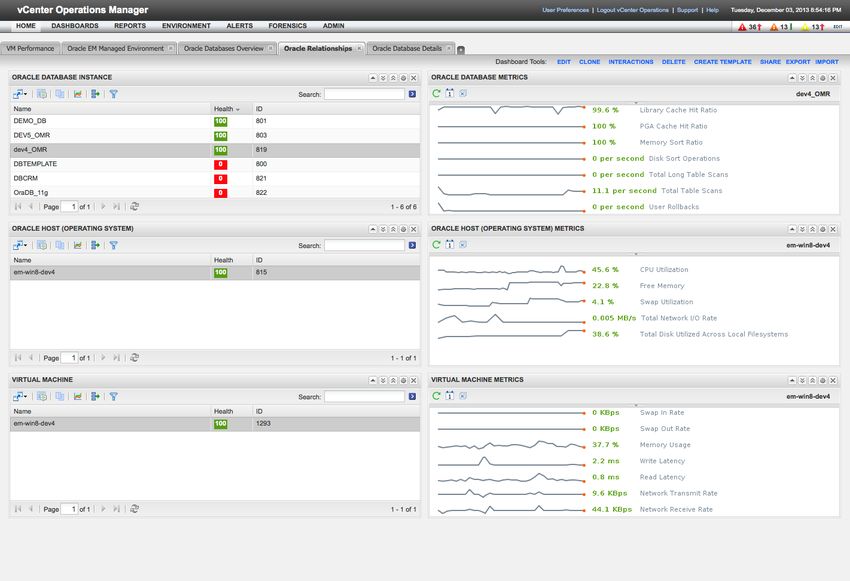Viewport: 850px width, 581px height.
Task: Click search go arrow in Virtual Machine widget
Action: [x=413, y=397]
